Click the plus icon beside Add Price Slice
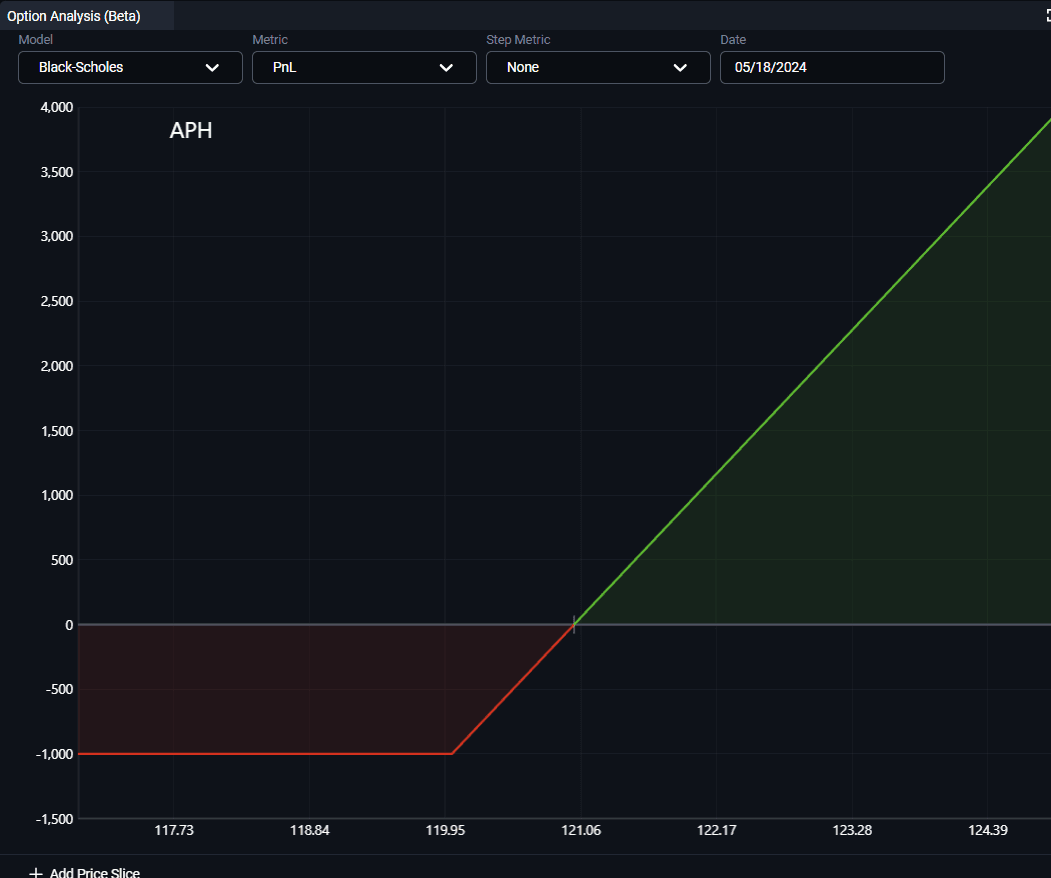This screenshot has width=1051, height=878. 36,873
